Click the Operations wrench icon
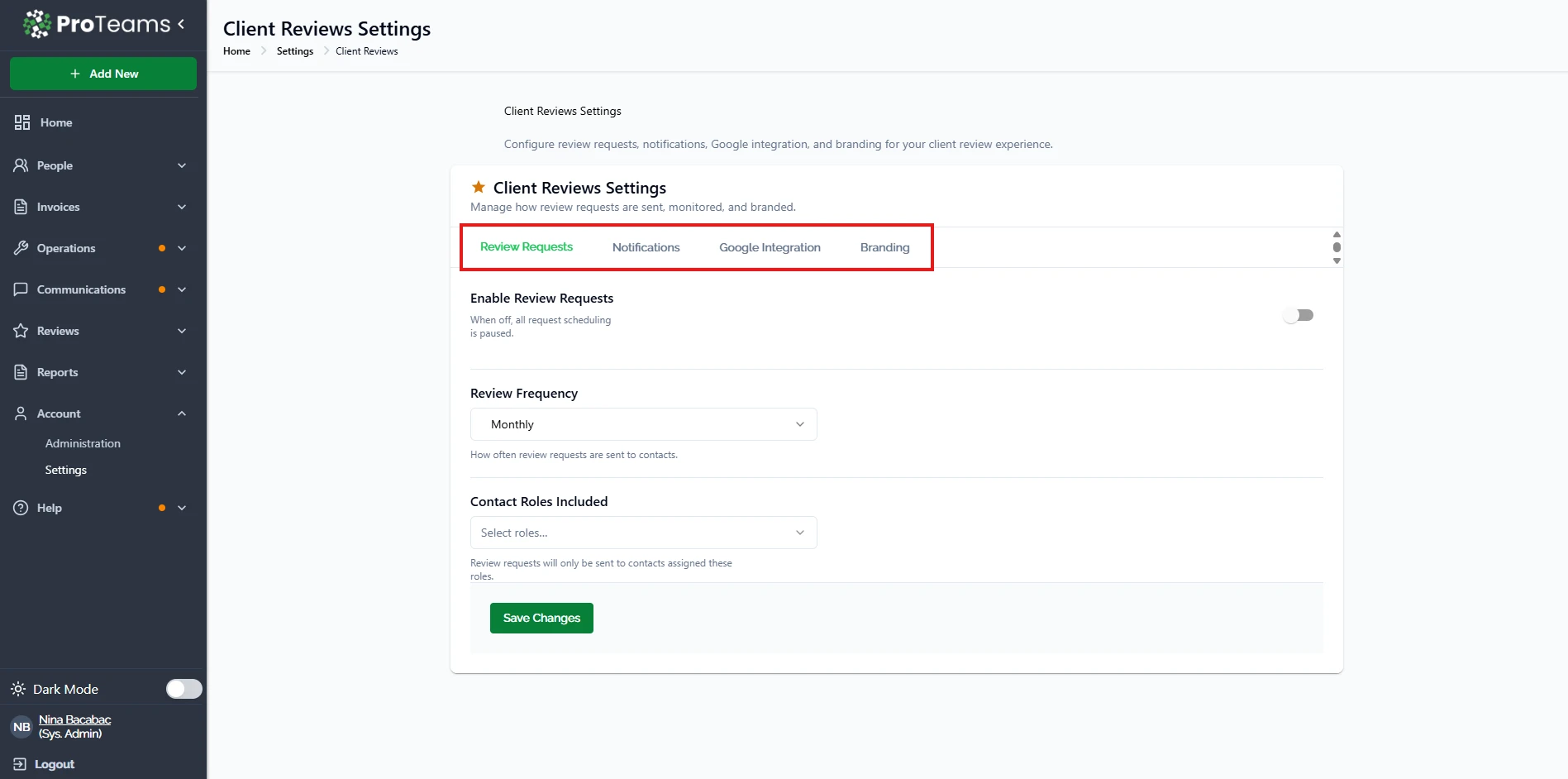Image resolution: width=1568 pixels, height=779 pixels. 21,248
